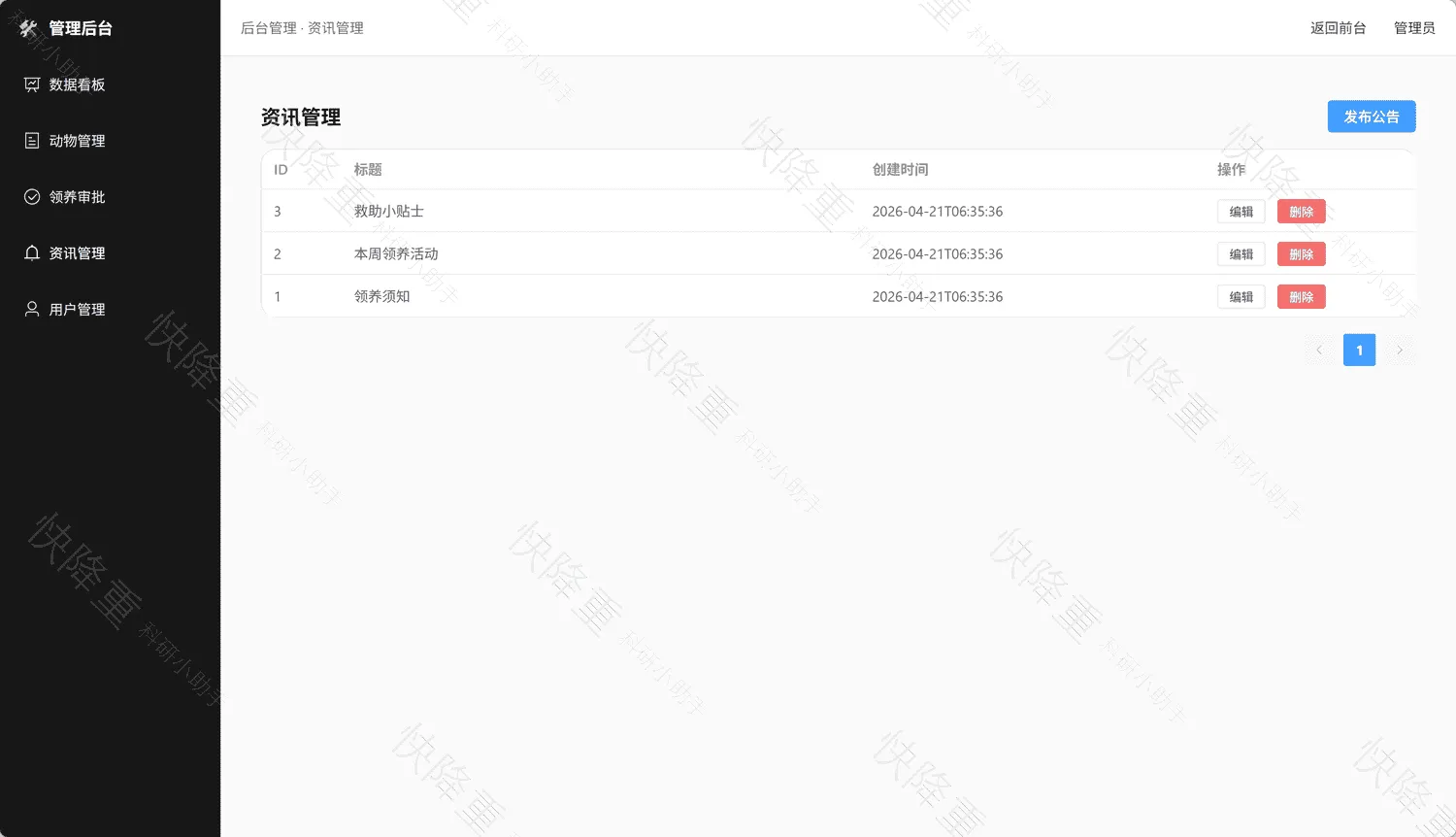The image size is (1456, 837).
Task: Click 后台管理 in the breadcrumb
Action: [x=269, y=28]
